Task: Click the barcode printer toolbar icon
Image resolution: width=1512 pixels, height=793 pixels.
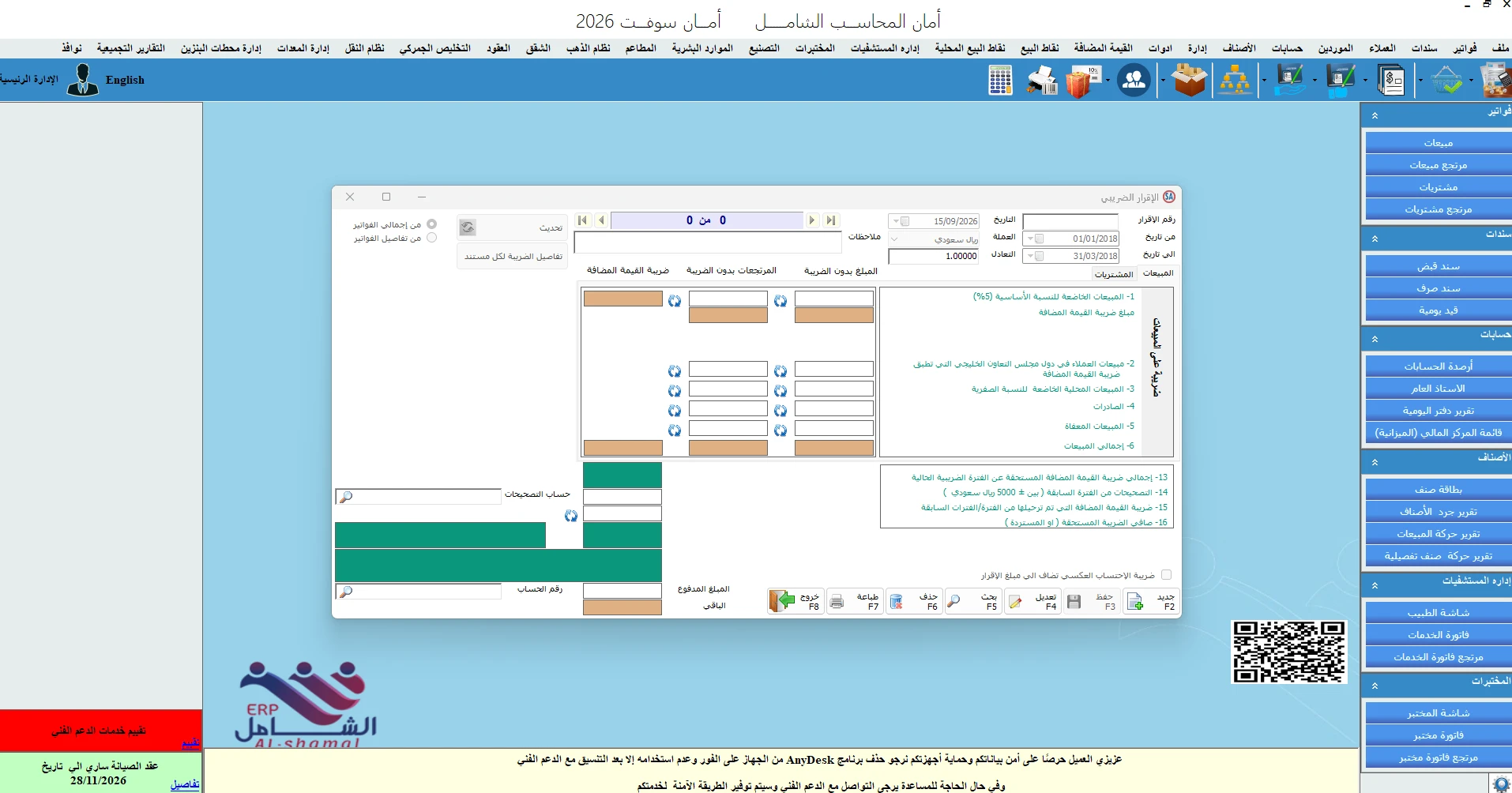Action: (x=1043, y=80)
